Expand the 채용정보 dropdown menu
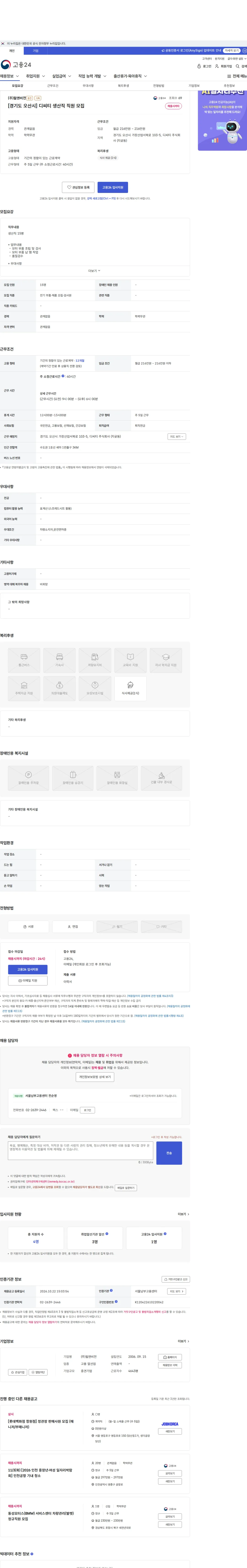Screen dimensions: 247x1568 [10, 76]
